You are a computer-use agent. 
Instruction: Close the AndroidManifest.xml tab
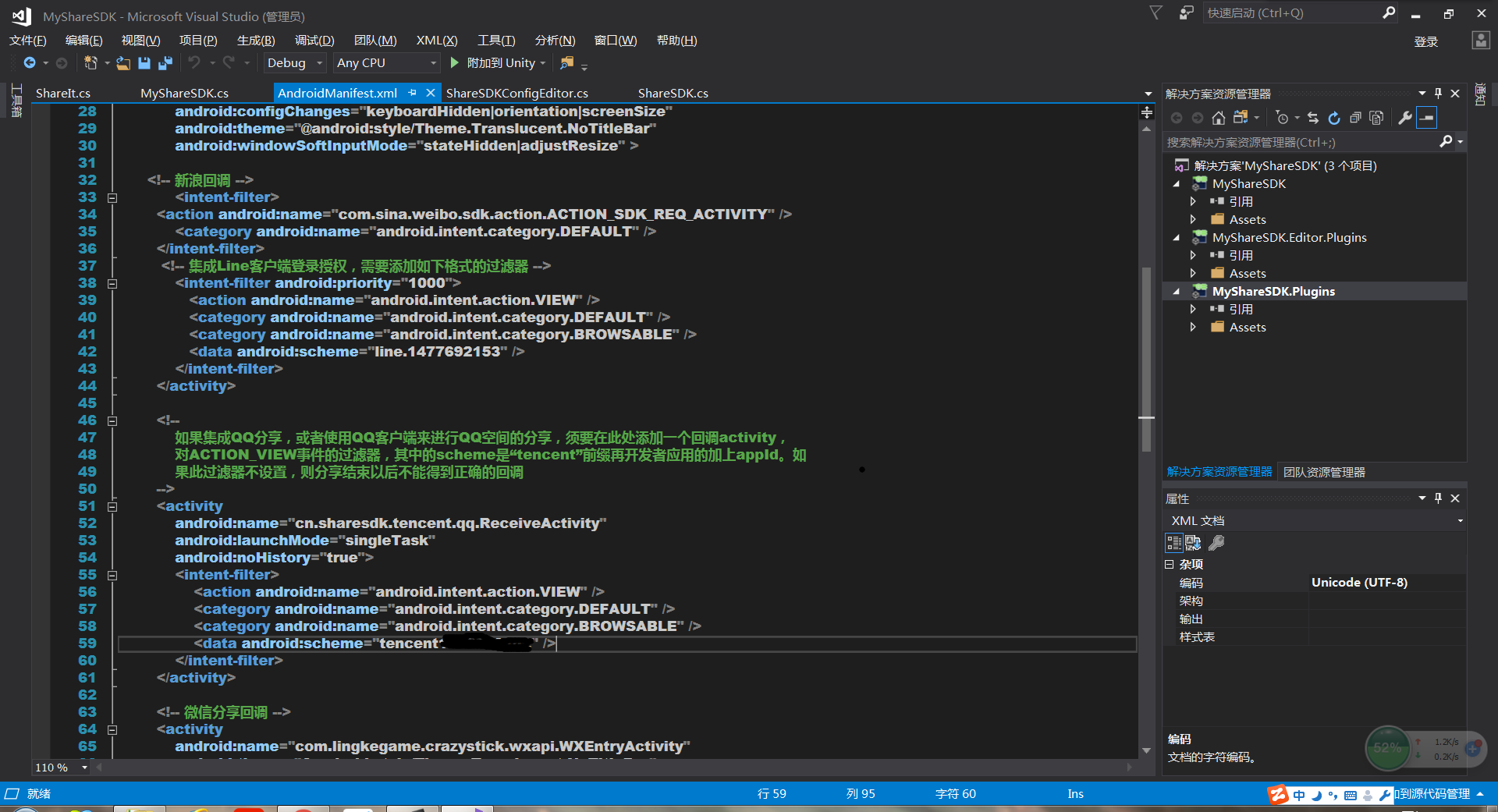pyautogui.click(x=430, y=93)
